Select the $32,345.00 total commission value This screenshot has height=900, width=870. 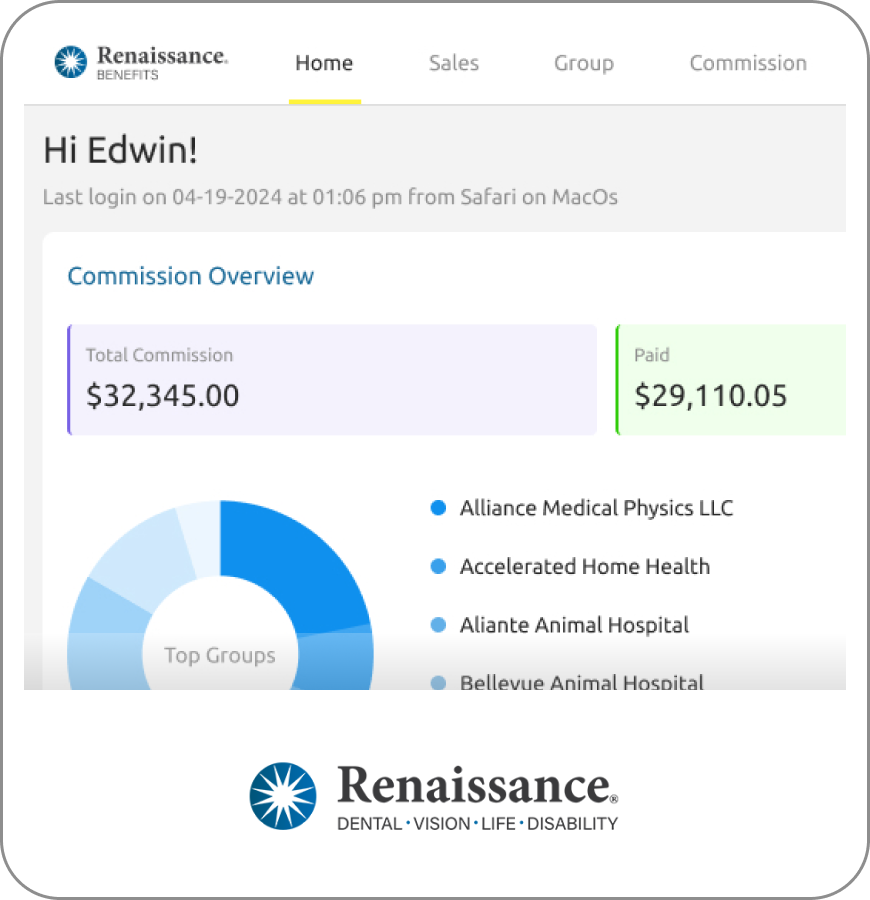[162, 396]
